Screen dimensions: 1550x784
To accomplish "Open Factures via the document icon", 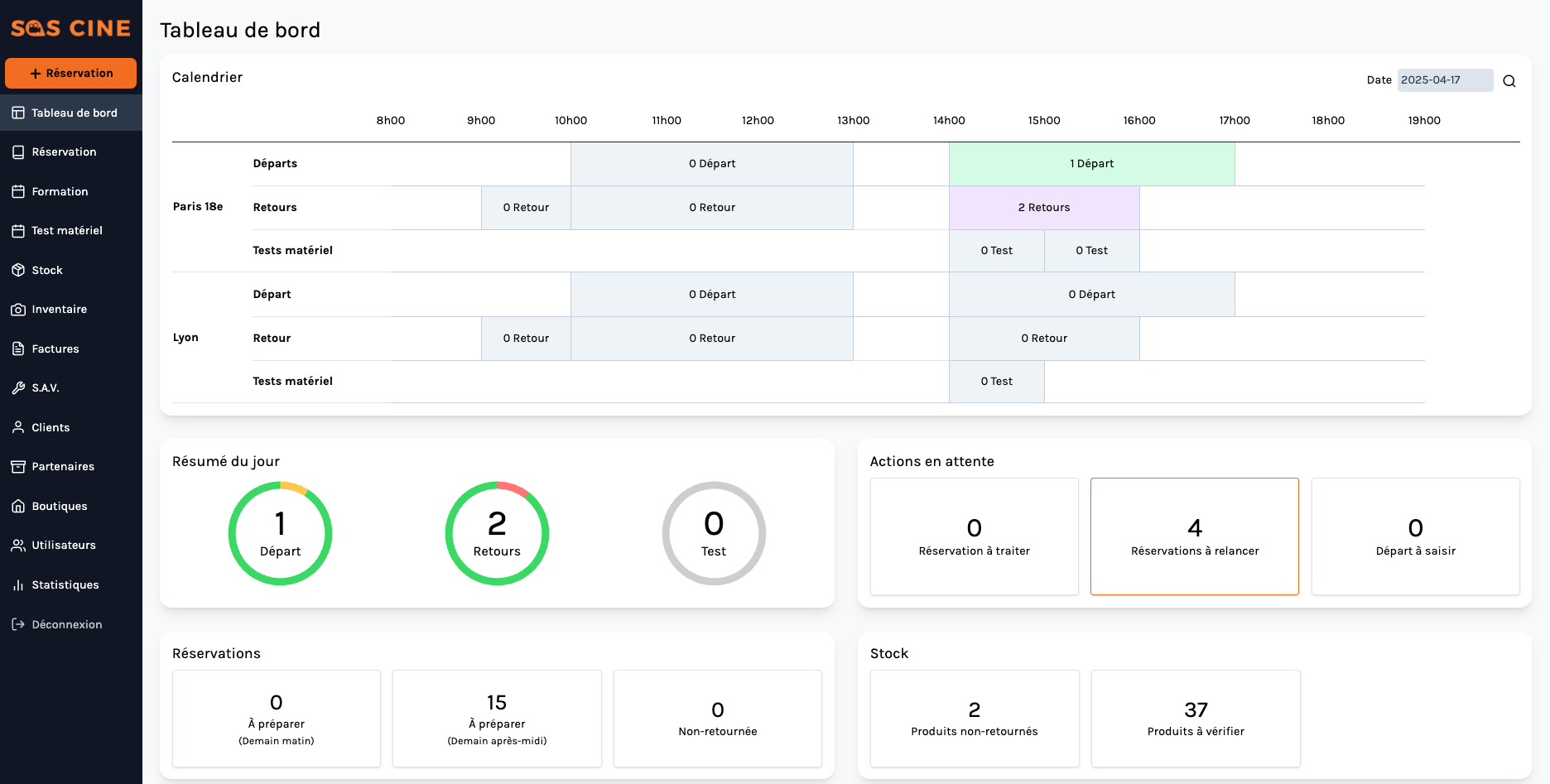I will point(18,349).
